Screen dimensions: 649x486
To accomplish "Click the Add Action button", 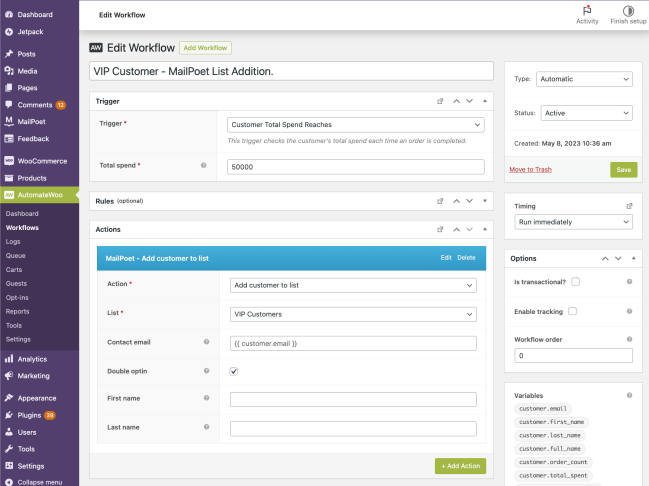I will coord(460,466).
